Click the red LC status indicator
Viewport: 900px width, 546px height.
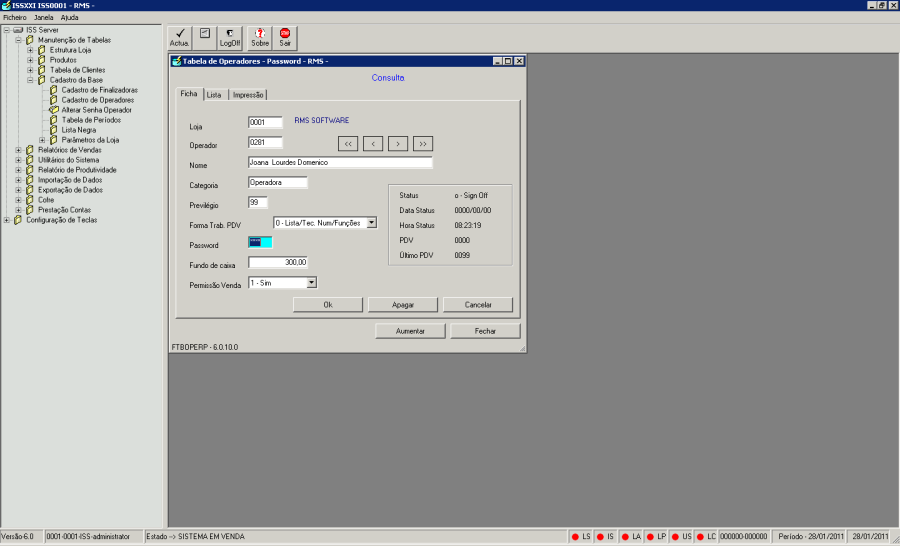click(x=700, y=537)
